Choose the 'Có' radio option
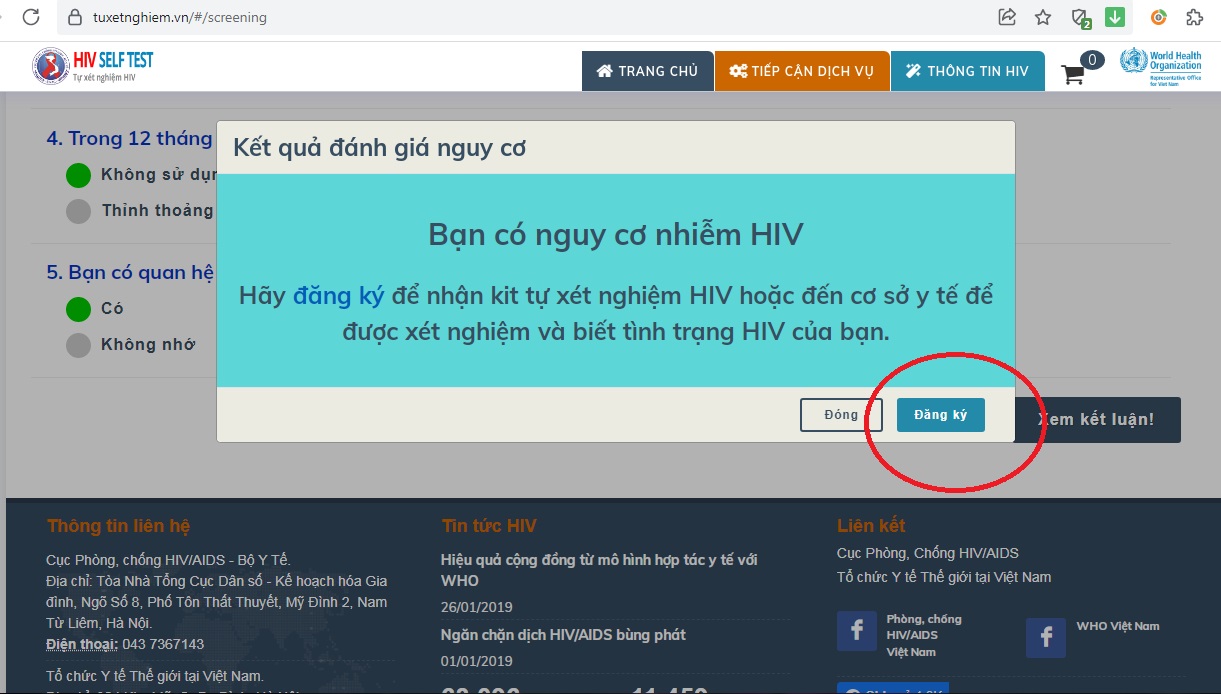The width and height of the screenshot is (1221, 694). (78, 309)
